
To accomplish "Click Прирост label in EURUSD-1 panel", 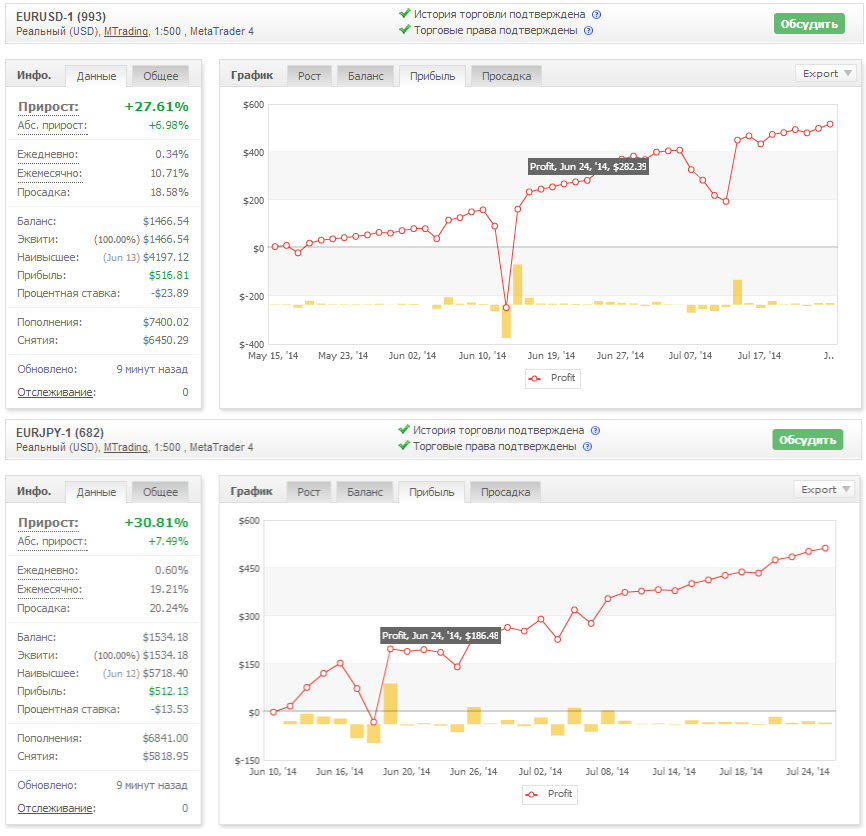I will pos(49,107).
